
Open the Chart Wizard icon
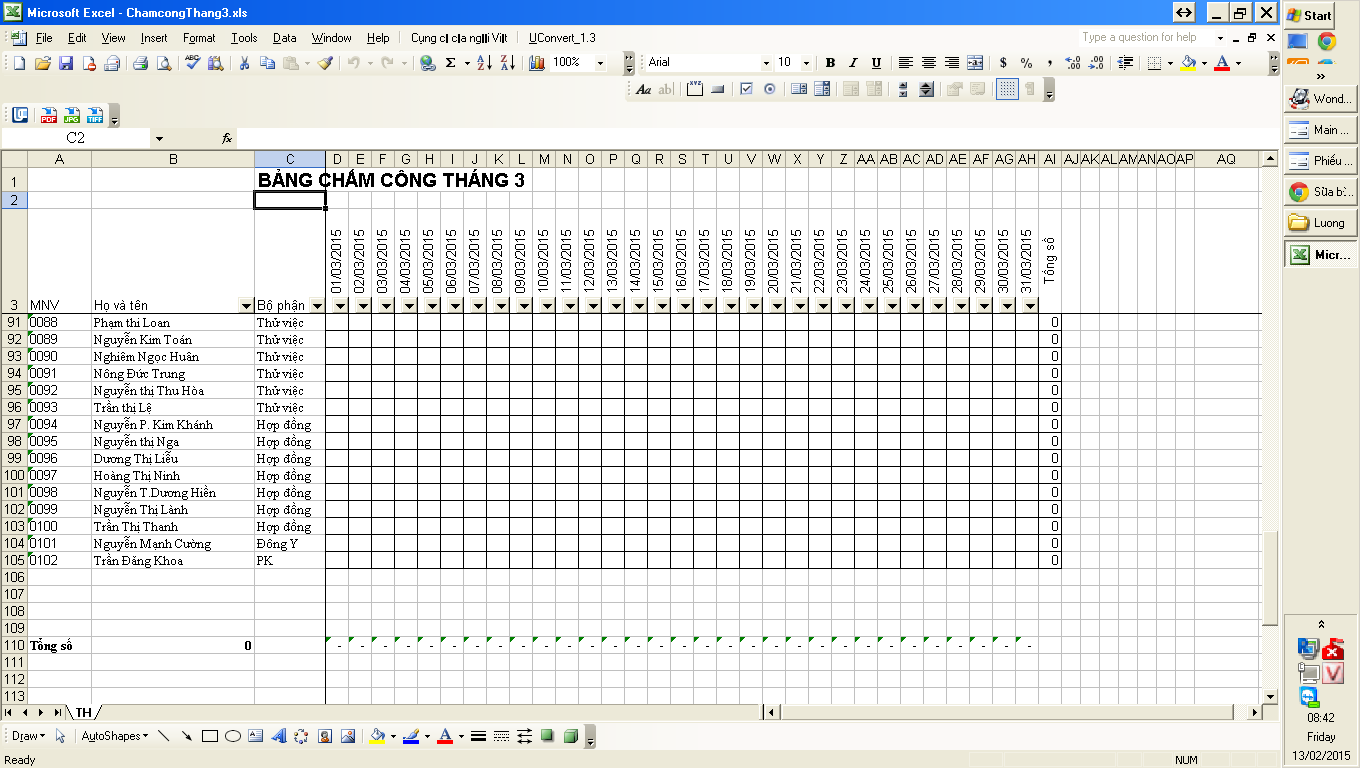tap(537, 63)
